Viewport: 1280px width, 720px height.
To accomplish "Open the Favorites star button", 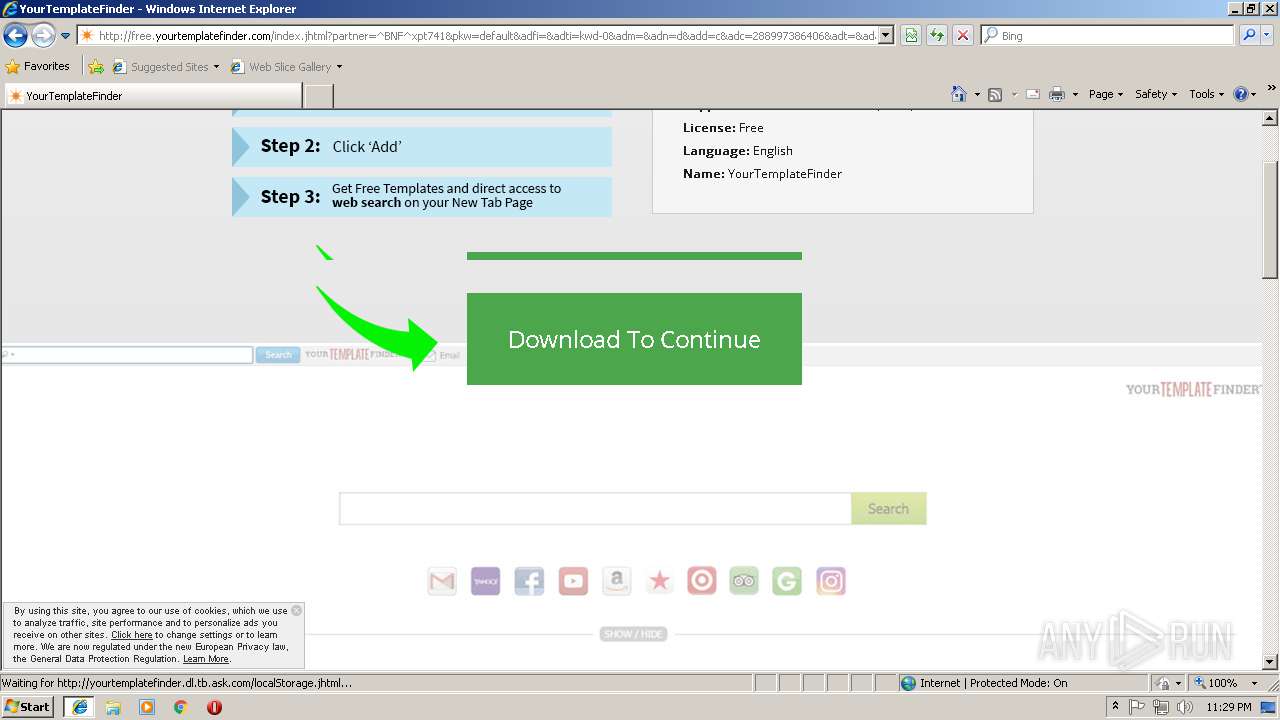I will pos(38,67).
